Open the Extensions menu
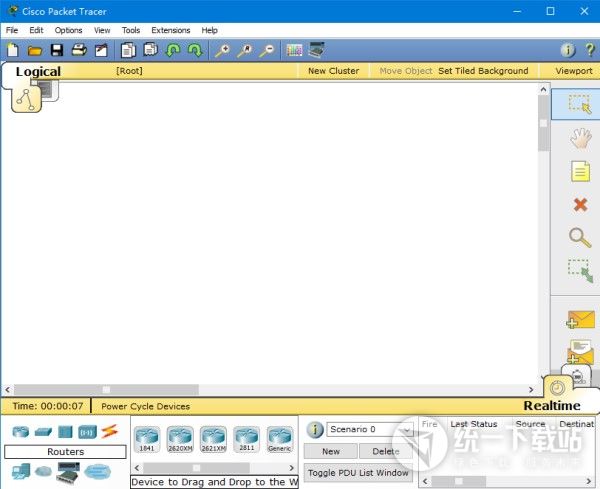This screenshot has height=489, width=600. [x=171, y=30]
